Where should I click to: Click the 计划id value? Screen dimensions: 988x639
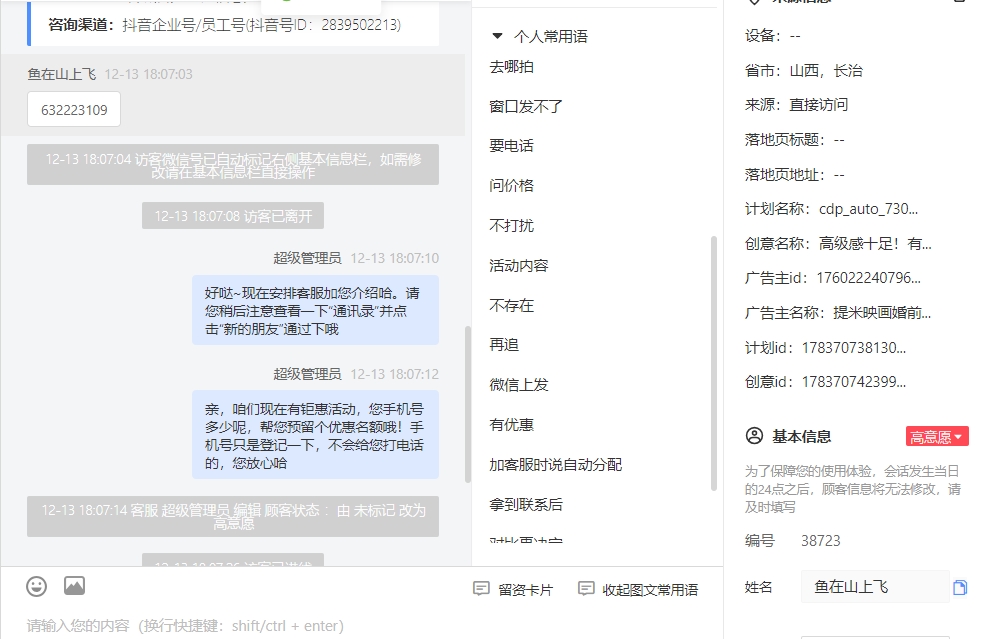tap(854, 347)
